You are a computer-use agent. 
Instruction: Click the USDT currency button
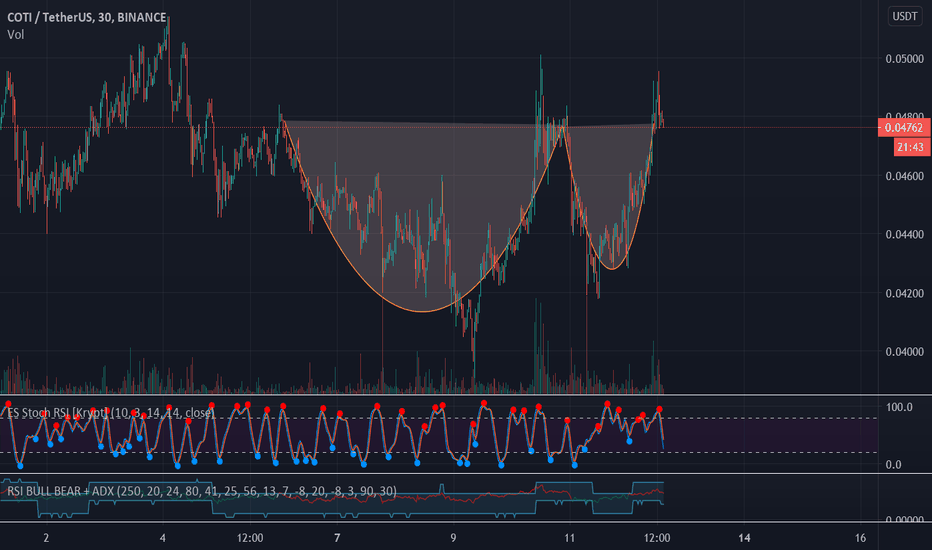905,16
